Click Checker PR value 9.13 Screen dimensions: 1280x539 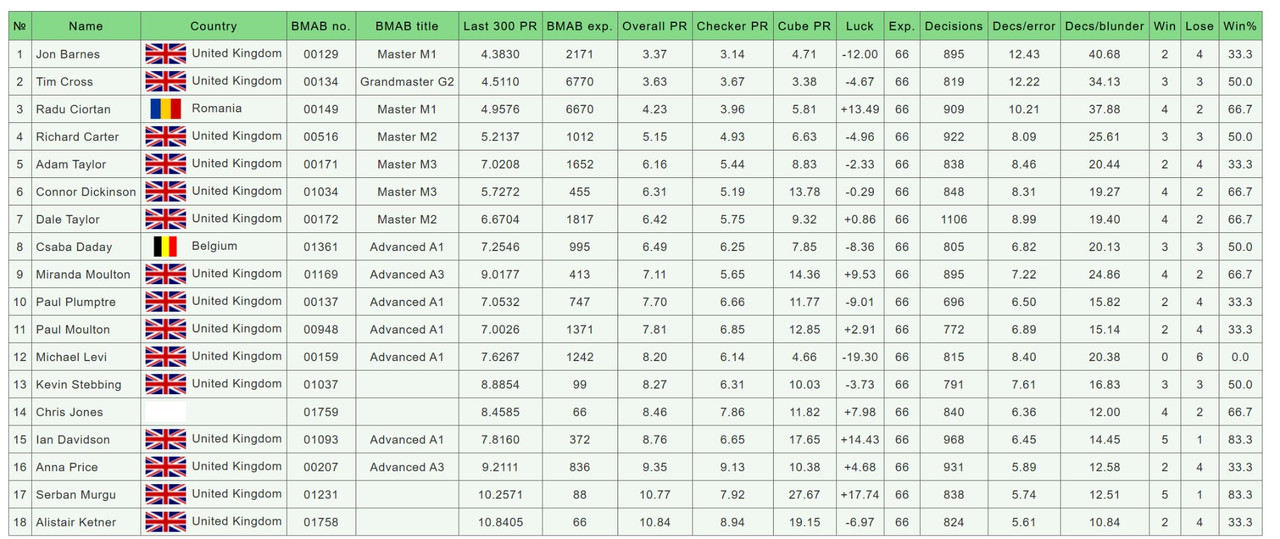point(732,467)
